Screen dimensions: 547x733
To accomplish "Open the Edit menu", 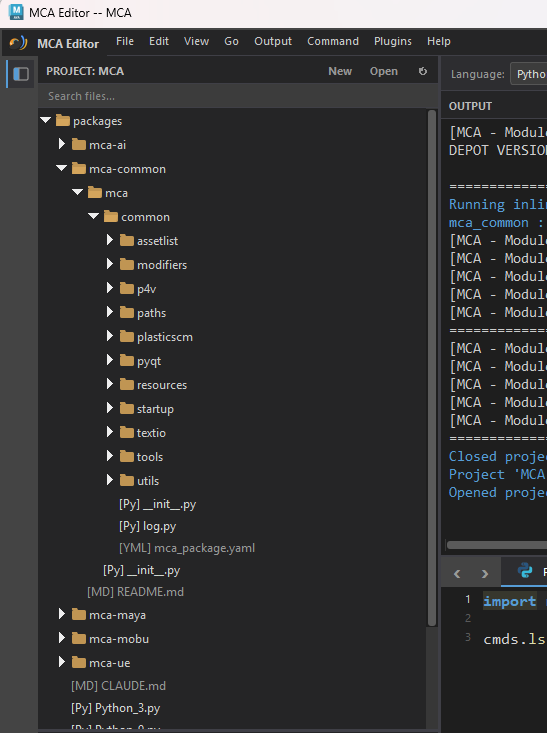I will pyautogui.click(x=159, y=42).
